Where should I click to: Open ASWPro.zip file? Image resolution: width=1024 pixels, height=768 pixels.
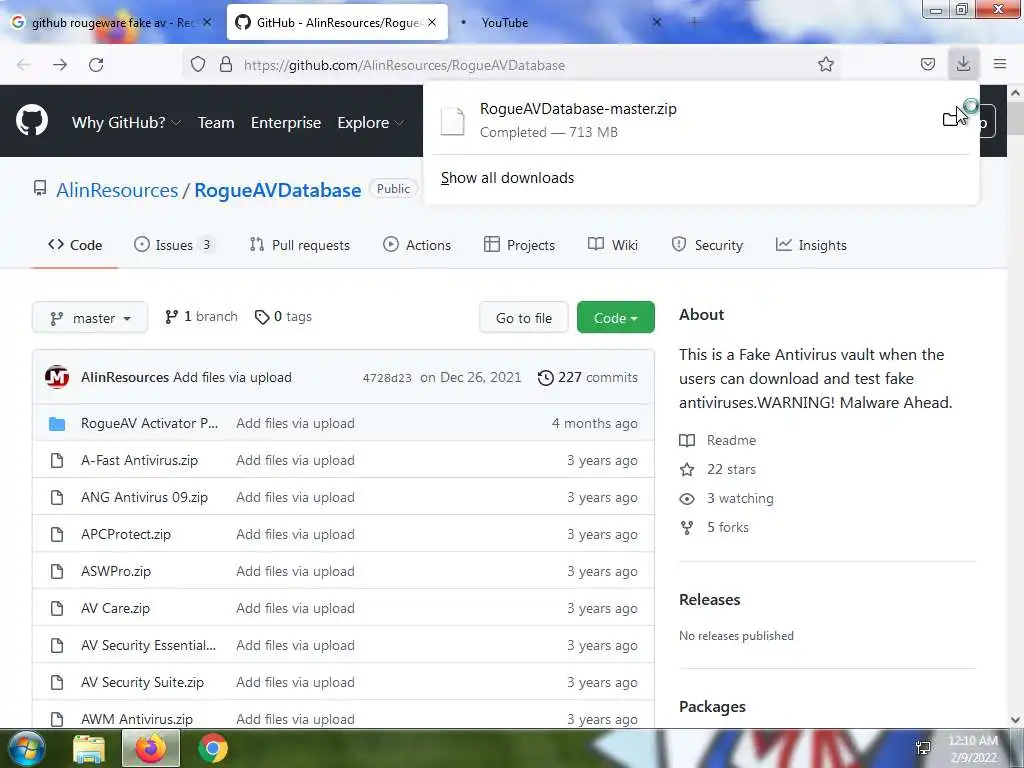[116, 571]
